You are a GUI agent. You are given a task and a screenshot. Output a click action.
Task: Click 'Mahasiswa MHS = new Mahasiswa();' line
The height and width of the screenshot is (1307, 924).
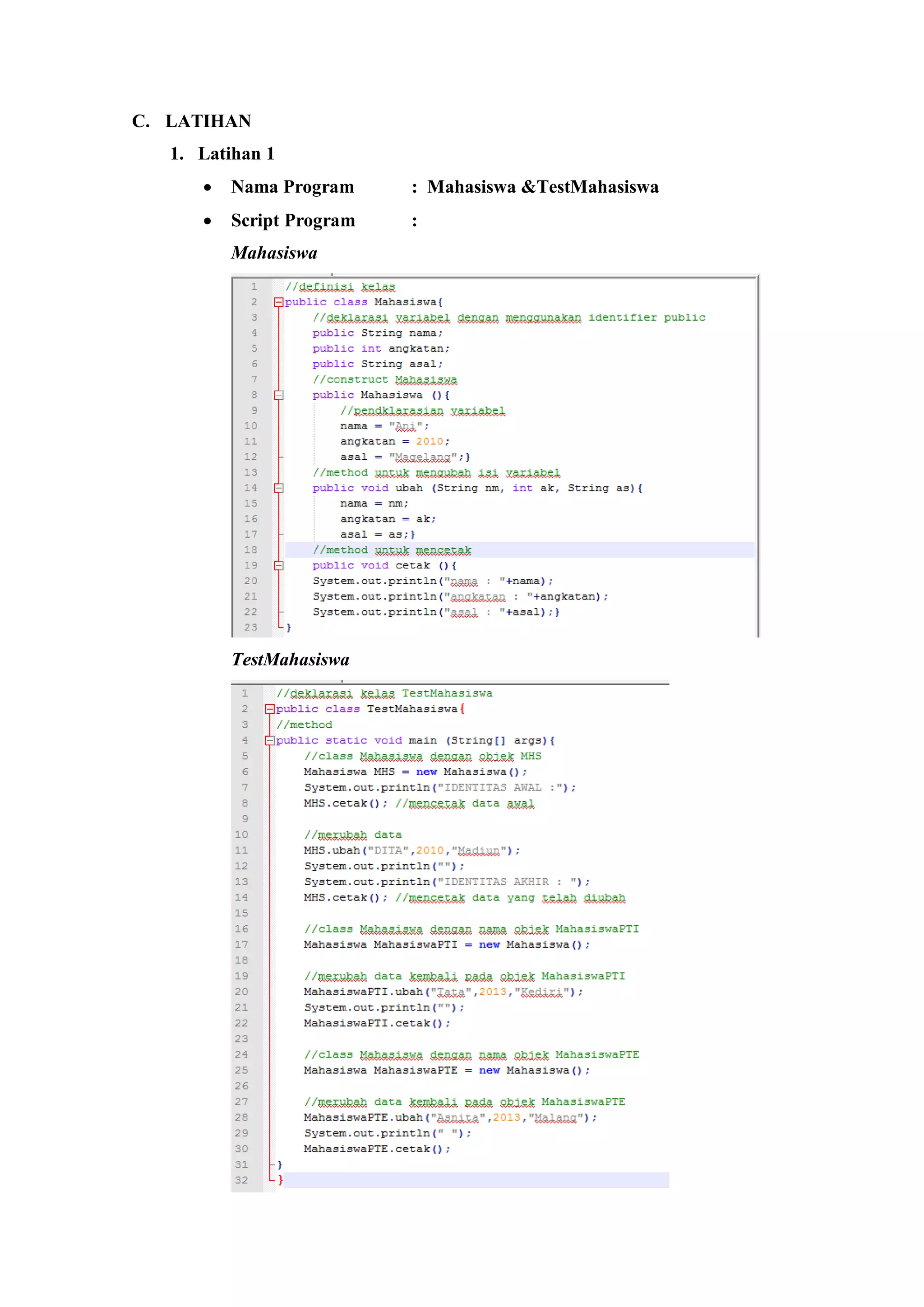pyautogui.click(x=415, y=772)
